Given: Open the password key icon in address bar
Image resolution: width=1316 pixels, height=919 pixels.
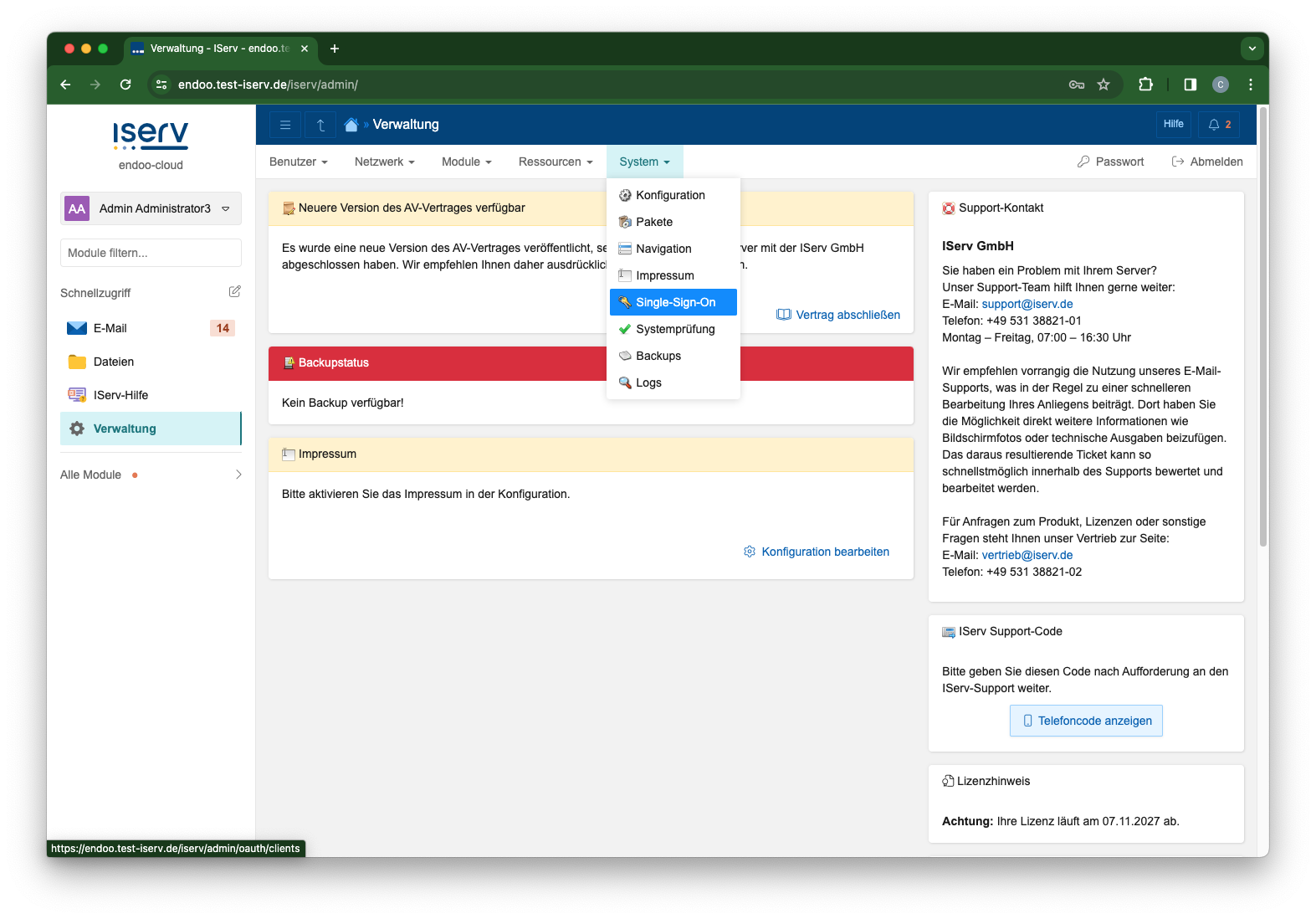Looking at the screenshot, I should coord(1077,85).
